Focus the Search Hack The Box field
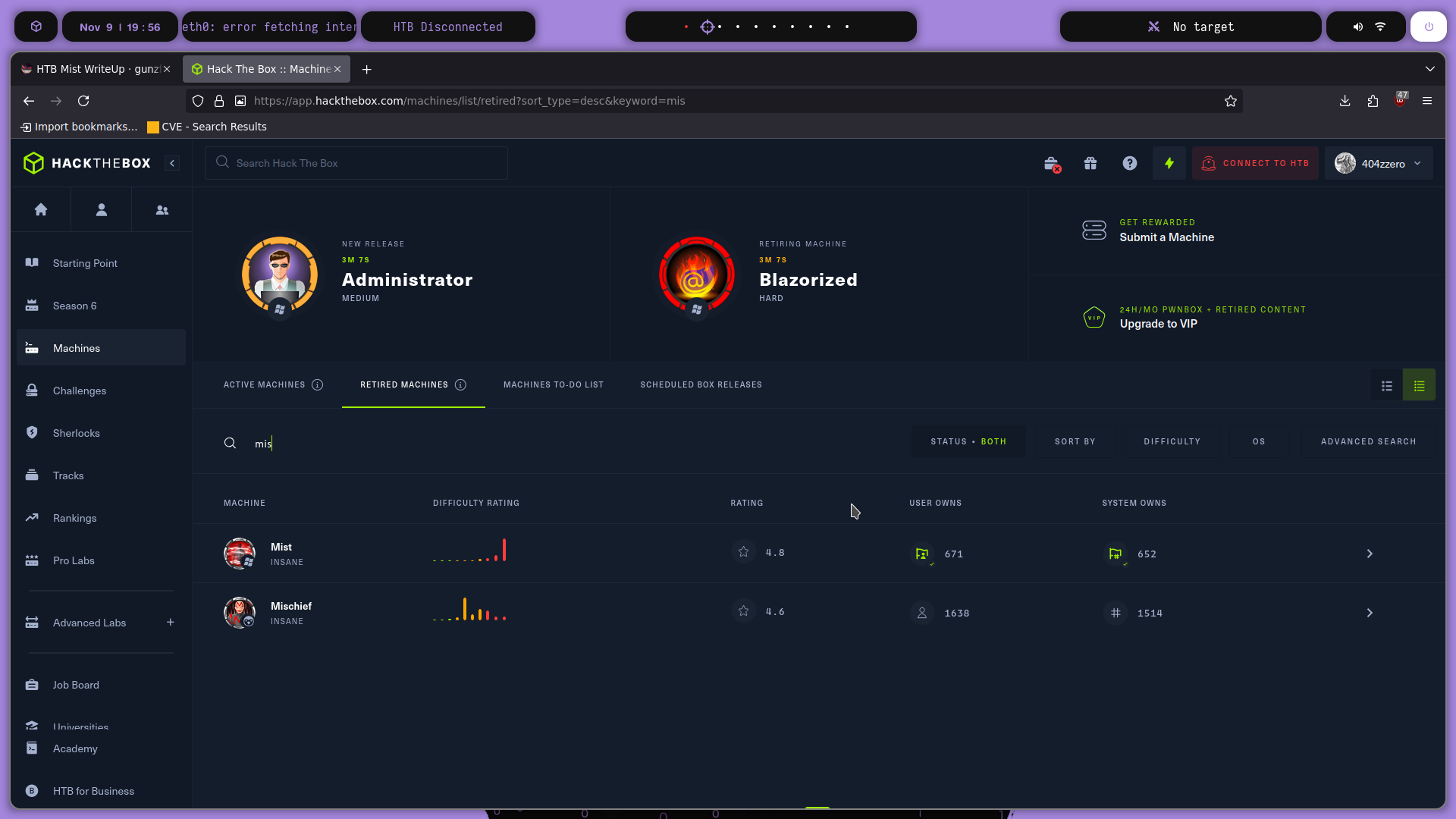The width and height of the screenshot is (1456, 819). click(356, 163)
